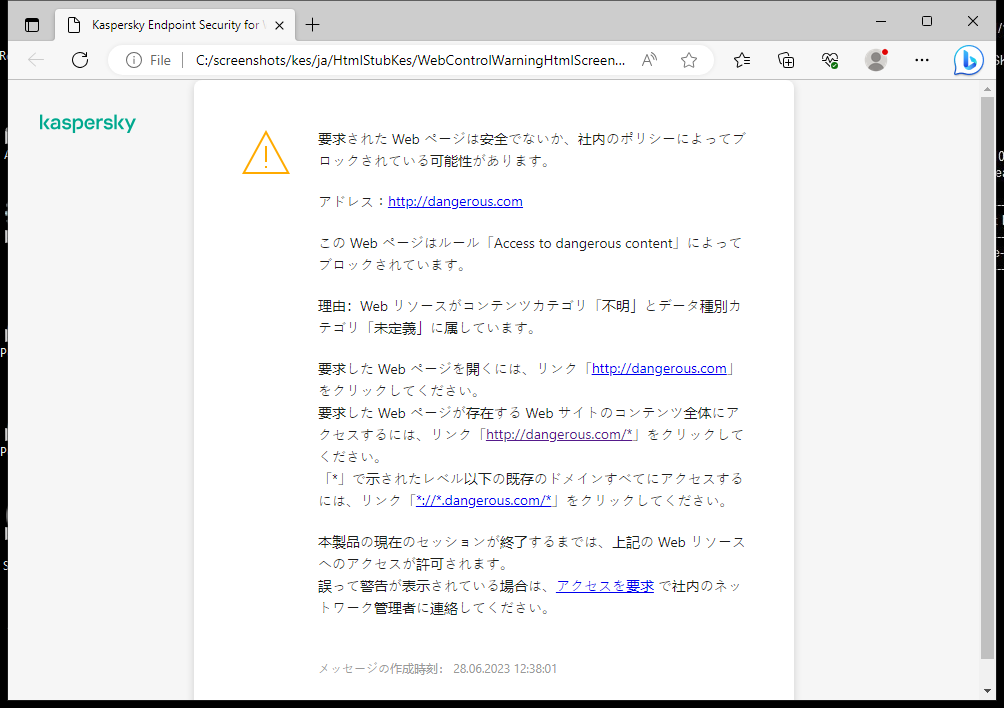Open Bing Discover chat sidebar
Viewport: 1004px width, 708px height.
pos(968,60)
